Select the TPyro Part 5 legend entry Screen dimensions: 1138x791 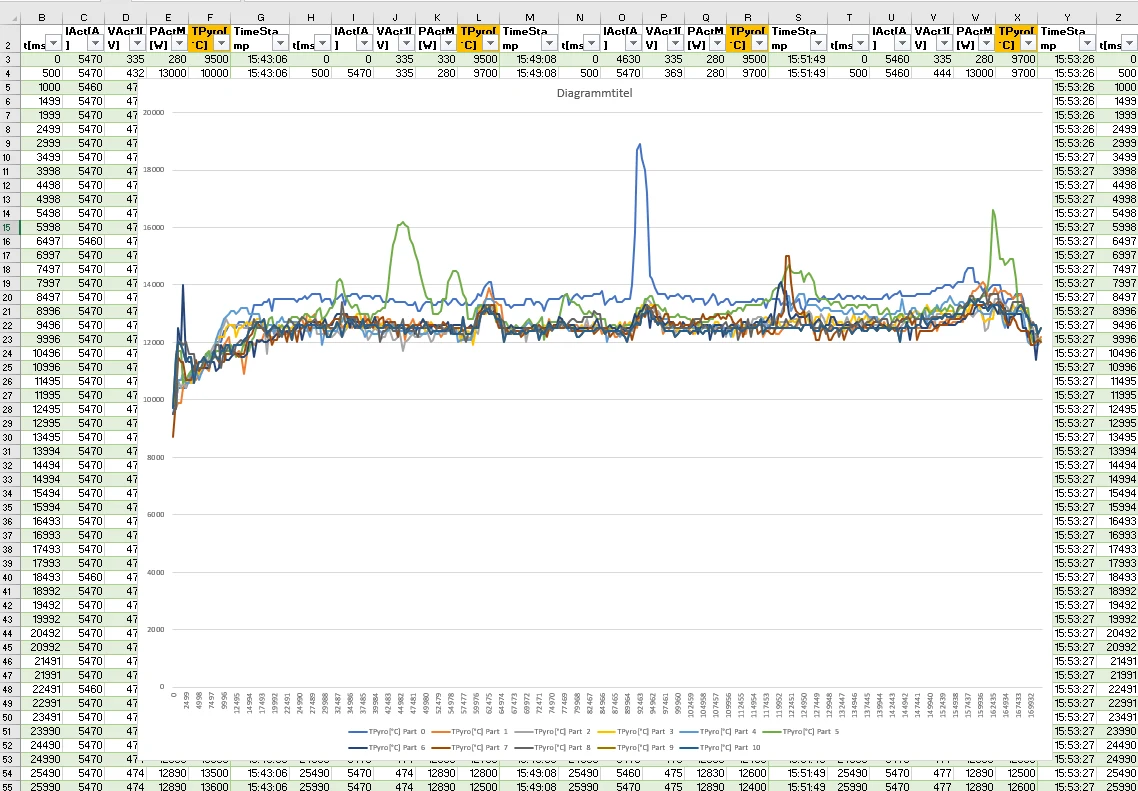pos(808,733)
